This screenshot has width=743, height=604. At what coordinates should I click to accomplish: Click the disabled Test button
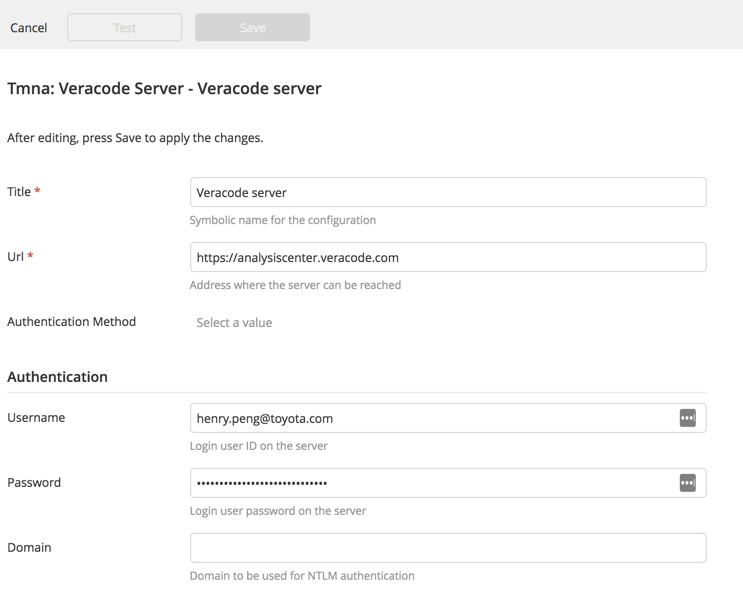[x=125, y=27]
